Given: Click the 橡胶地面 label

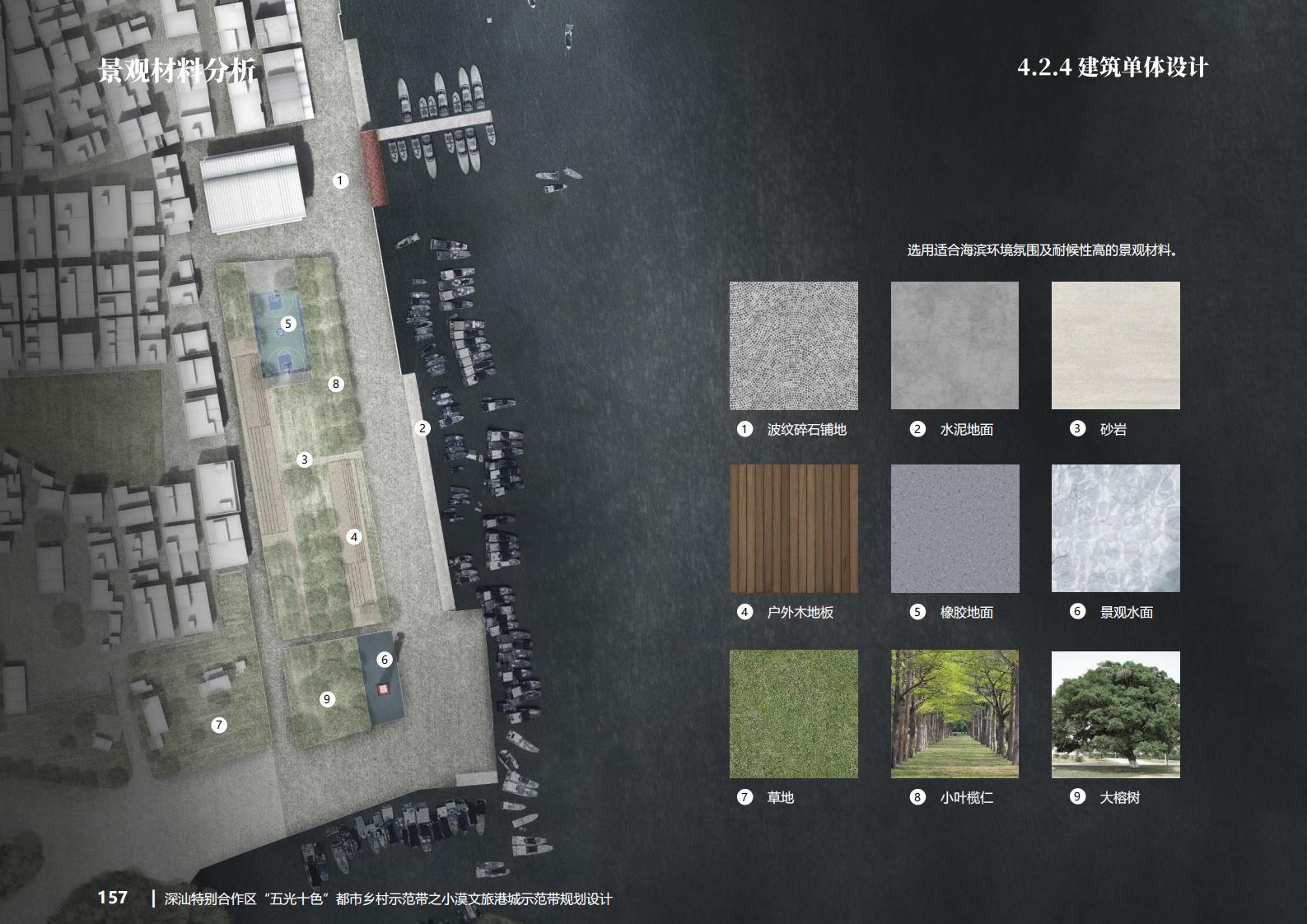Looking at the screenshot, I should pos(967,613).
